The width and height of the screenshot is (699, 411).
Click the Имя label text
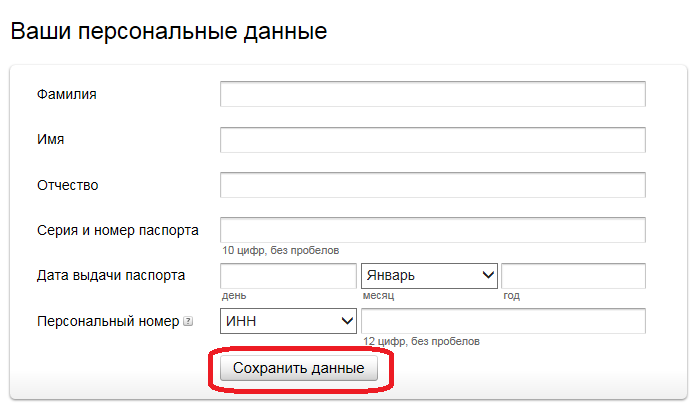coord(51,140)
